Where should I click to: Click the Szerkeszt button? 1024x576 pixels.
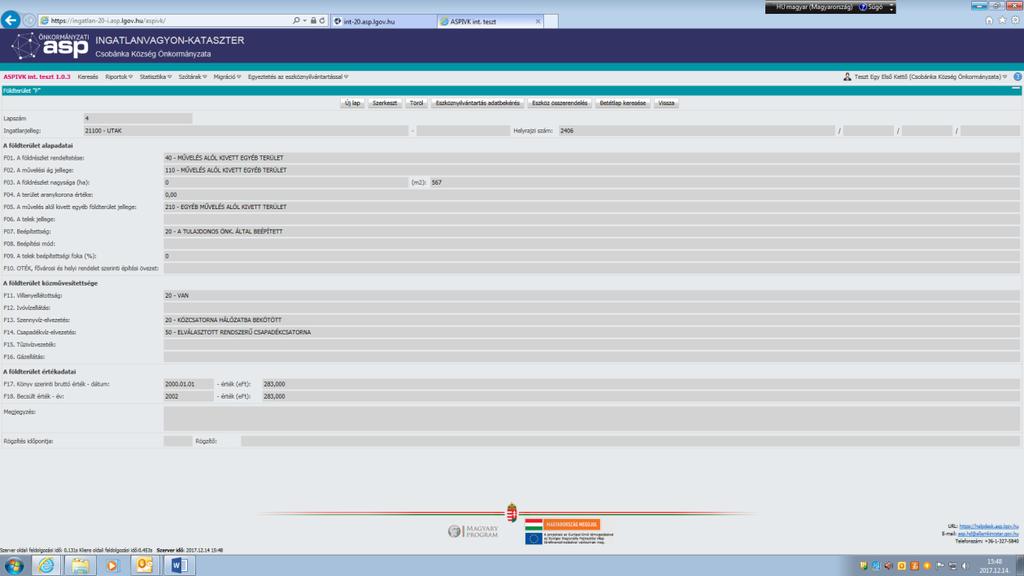click(385, 103)
